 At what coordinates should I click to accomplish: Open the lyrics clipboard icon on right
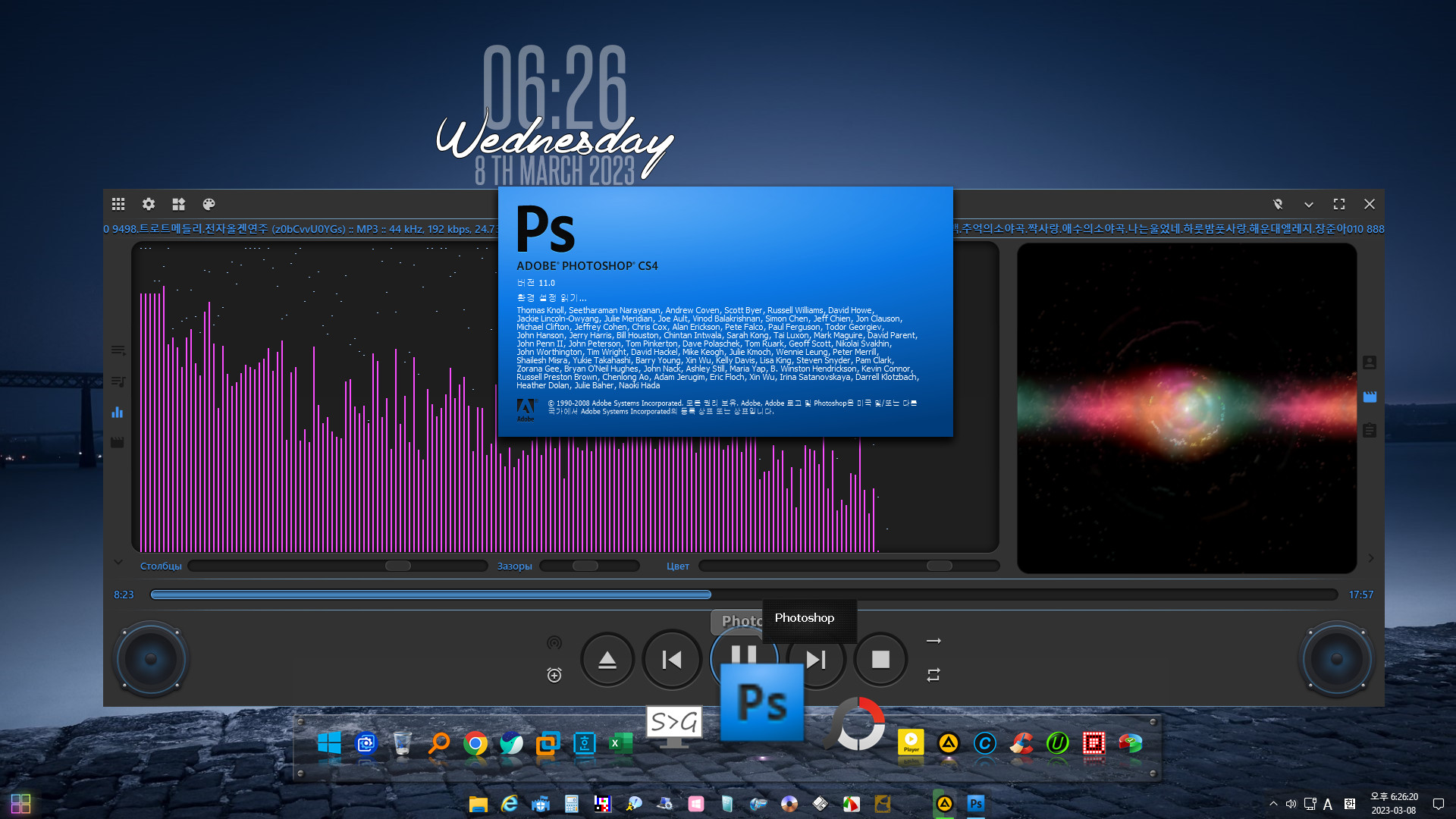[1370, 430]
